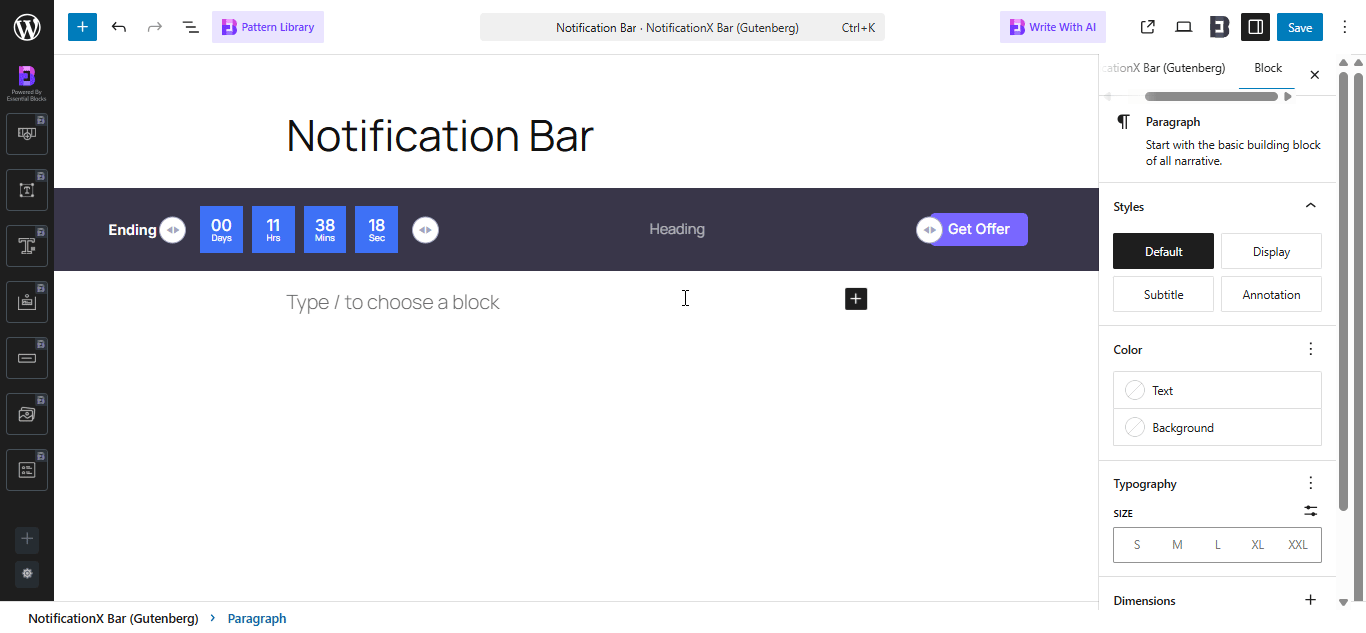The image size is (1366, 633).
Task: Open the Text color picker
Action: point(1217,390)
